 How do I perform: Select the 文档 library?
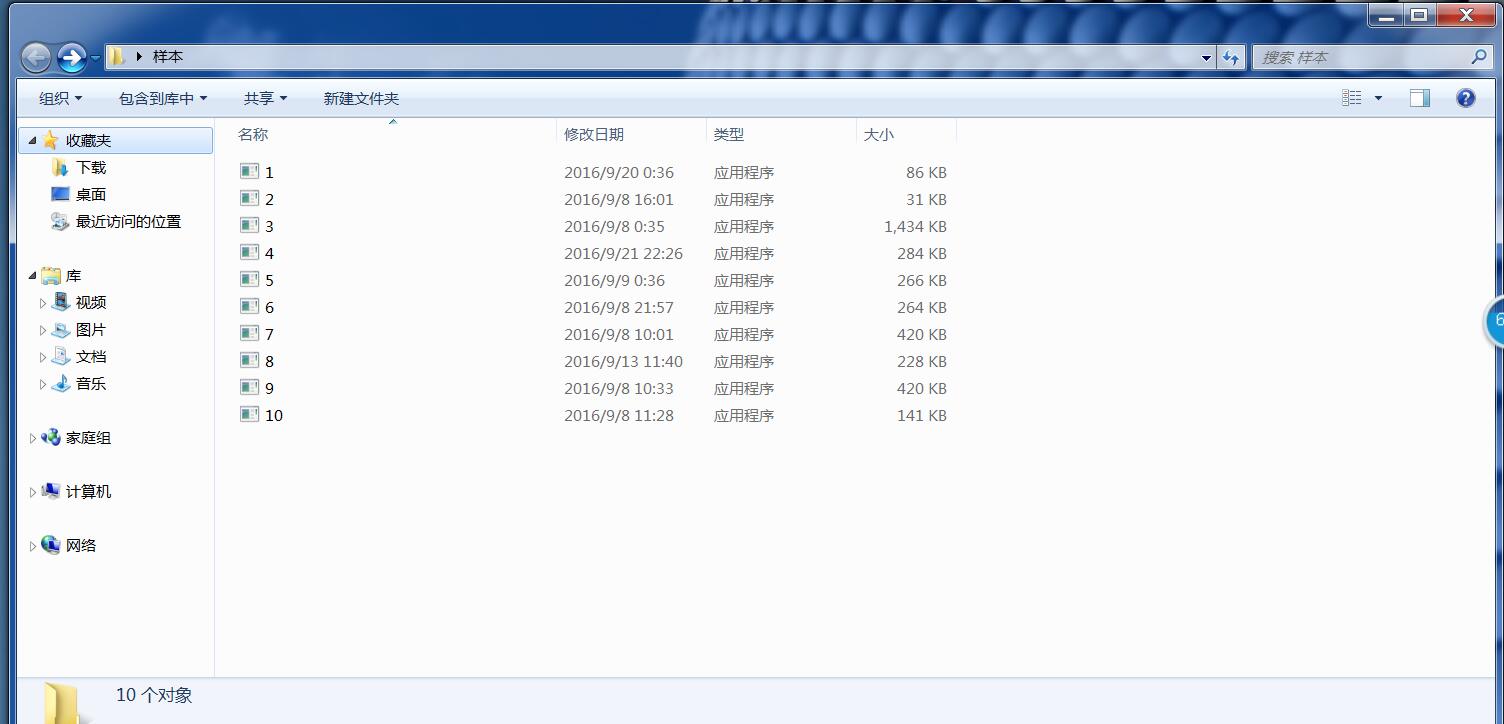click(x=91, y=357)
